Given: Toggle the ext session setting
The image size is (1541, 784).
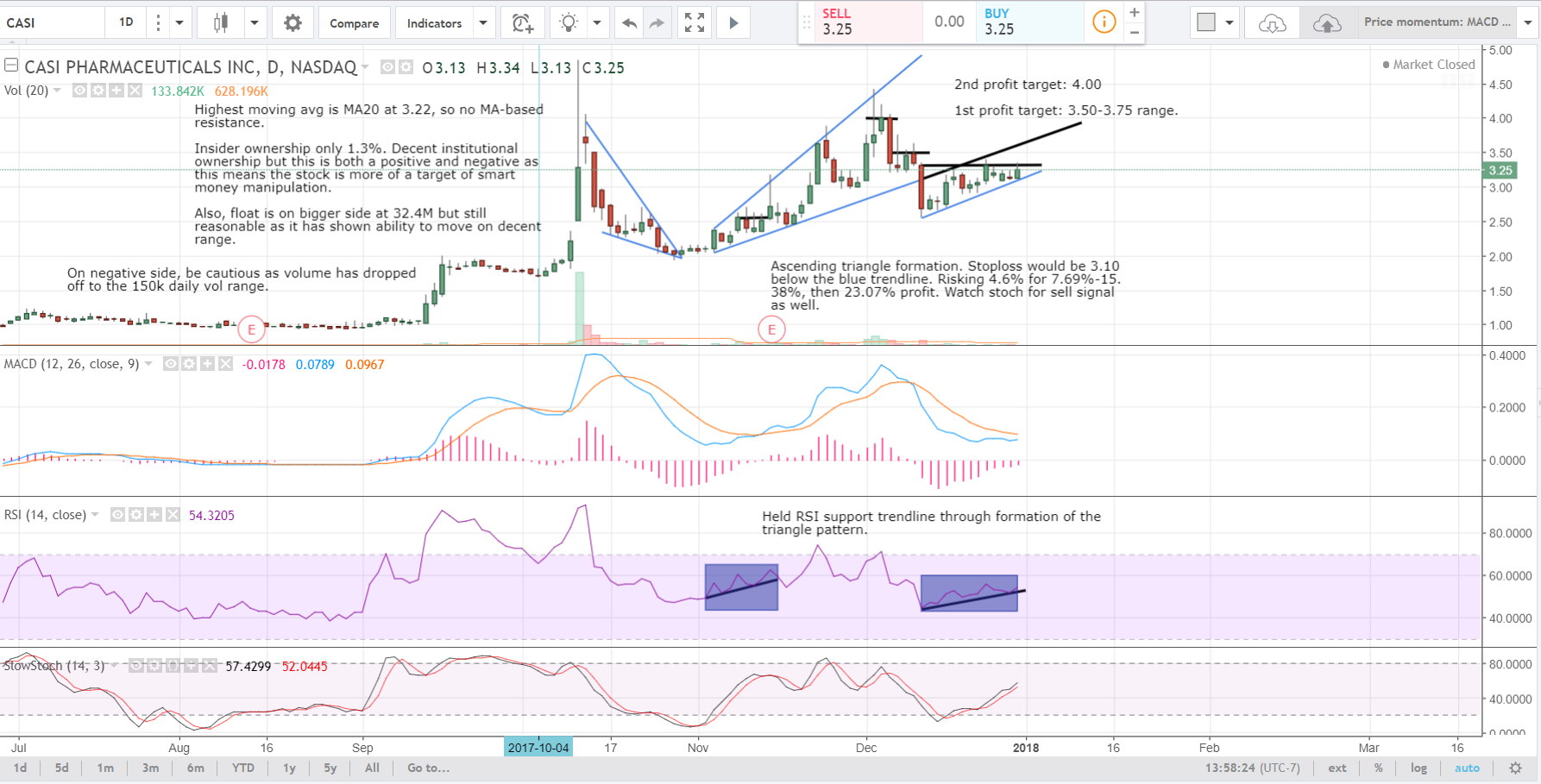Looking at the screenshot, I should 1337,768.
